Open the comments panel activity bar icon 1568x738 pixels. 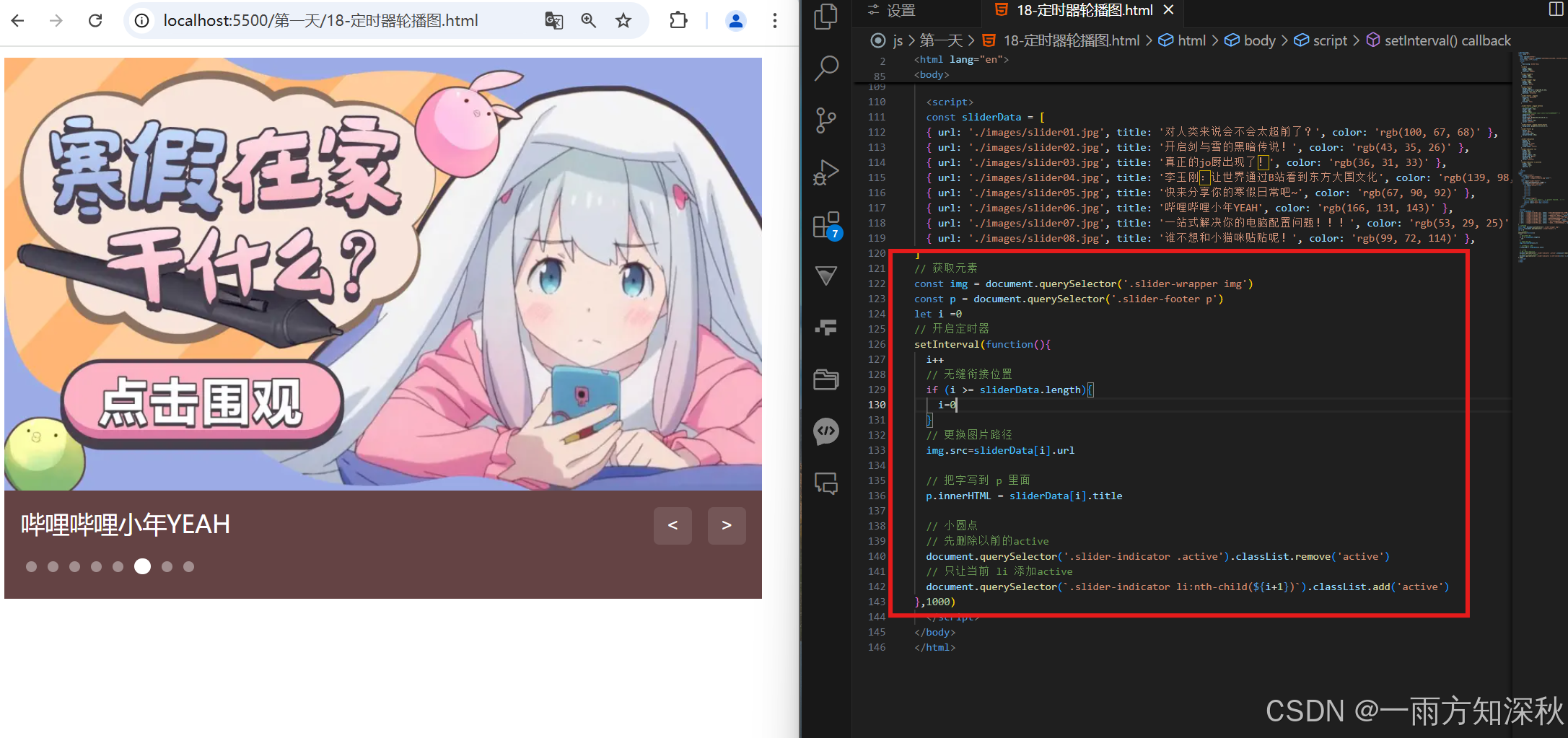tap(826, 483)
